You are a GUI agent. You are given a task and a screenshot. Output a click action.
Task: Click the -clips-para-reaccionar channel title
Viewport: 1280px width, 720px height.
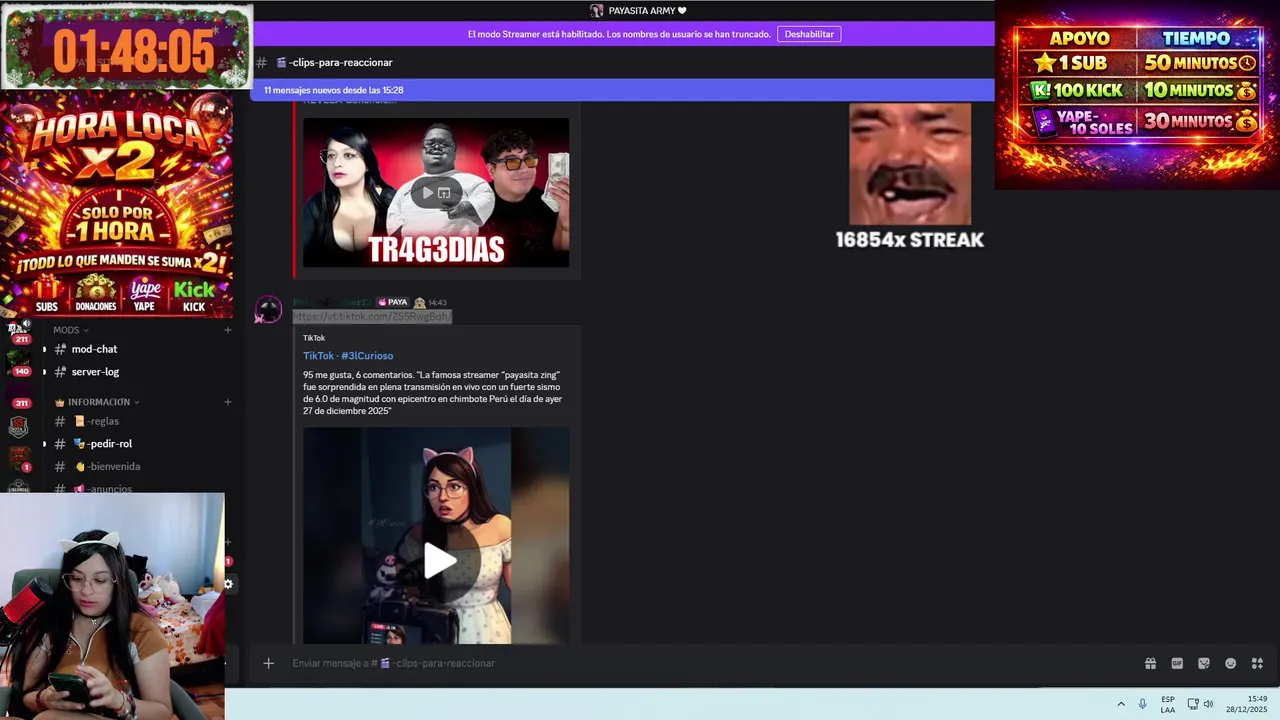pos(335,62)
